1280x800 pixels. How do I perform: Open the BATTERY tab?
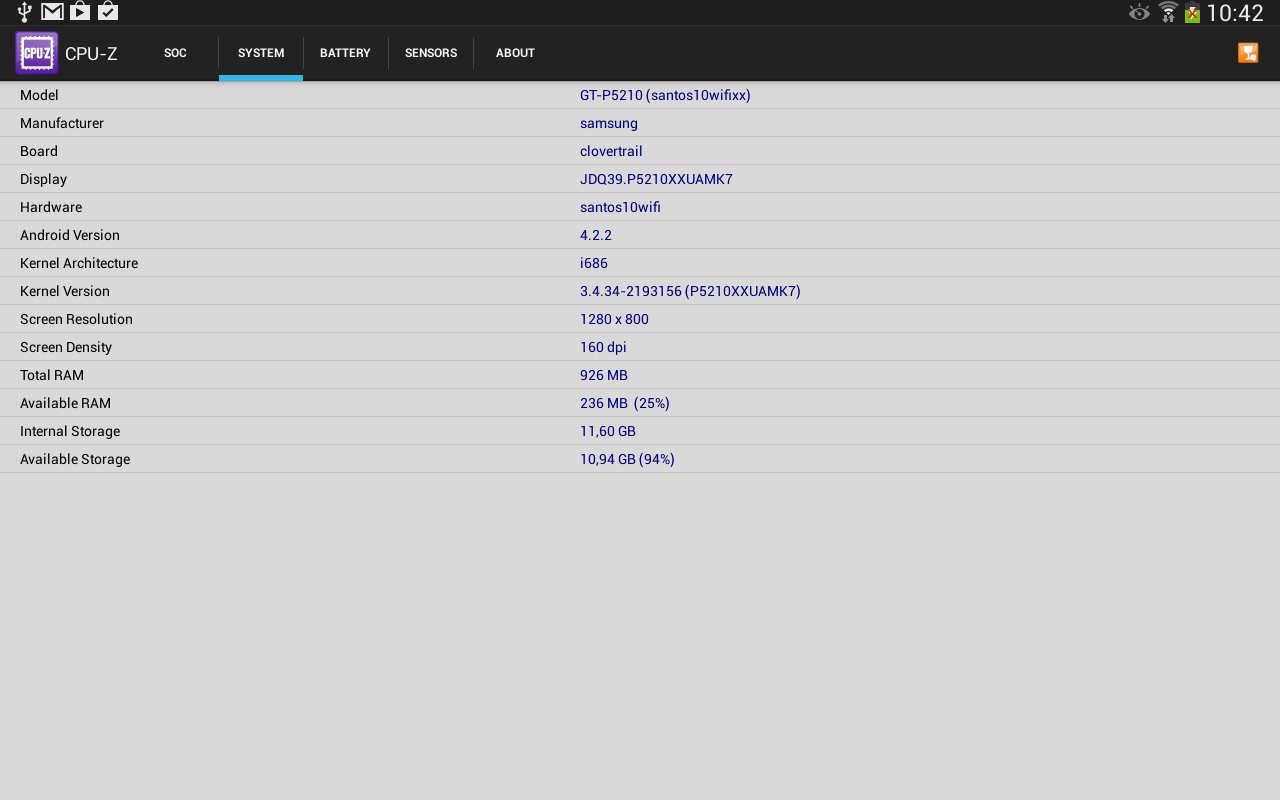[345, 53]
